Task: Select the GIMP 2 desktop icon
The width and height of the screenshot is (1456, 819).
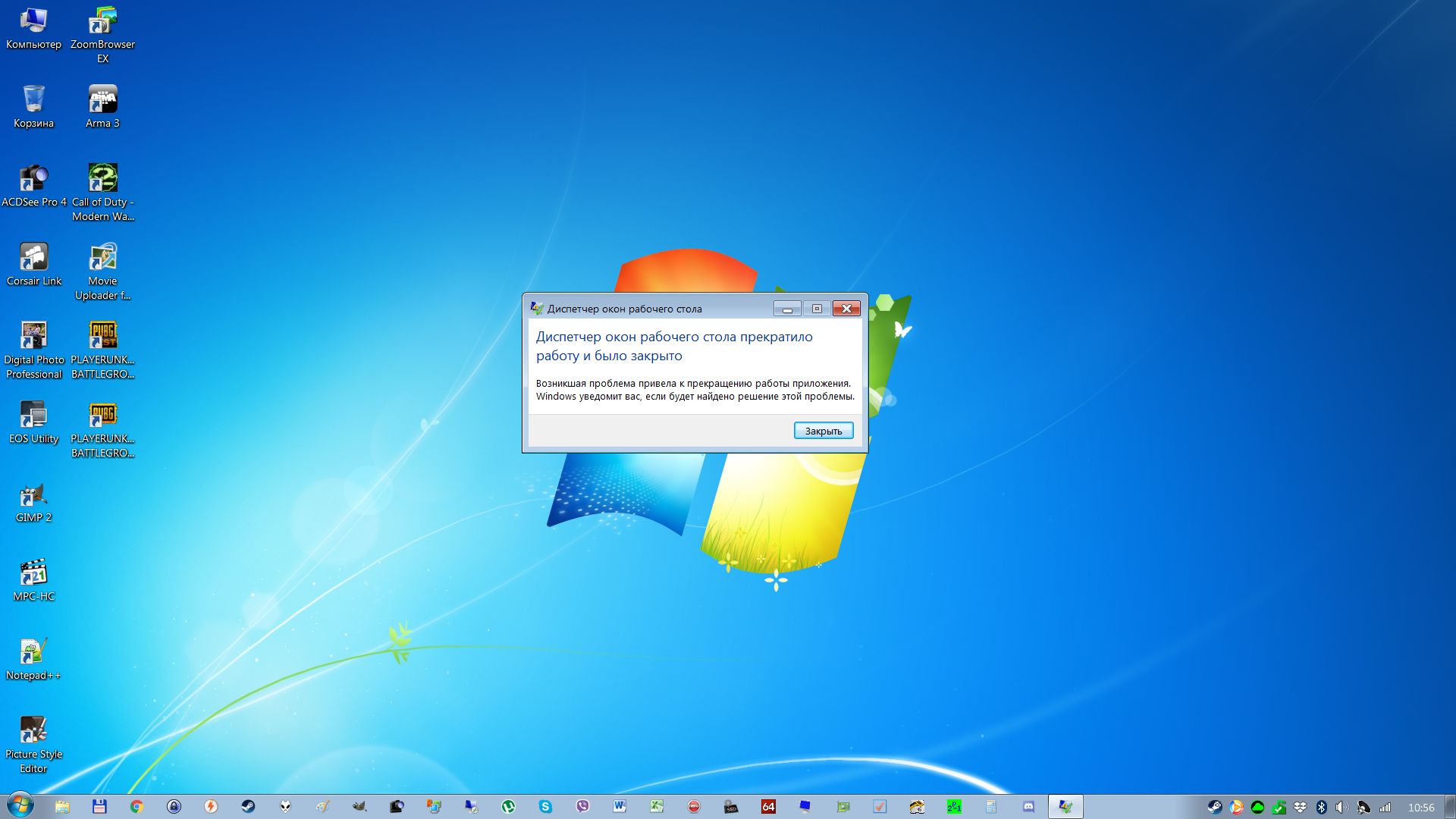Action: click(x=33, y=502)
